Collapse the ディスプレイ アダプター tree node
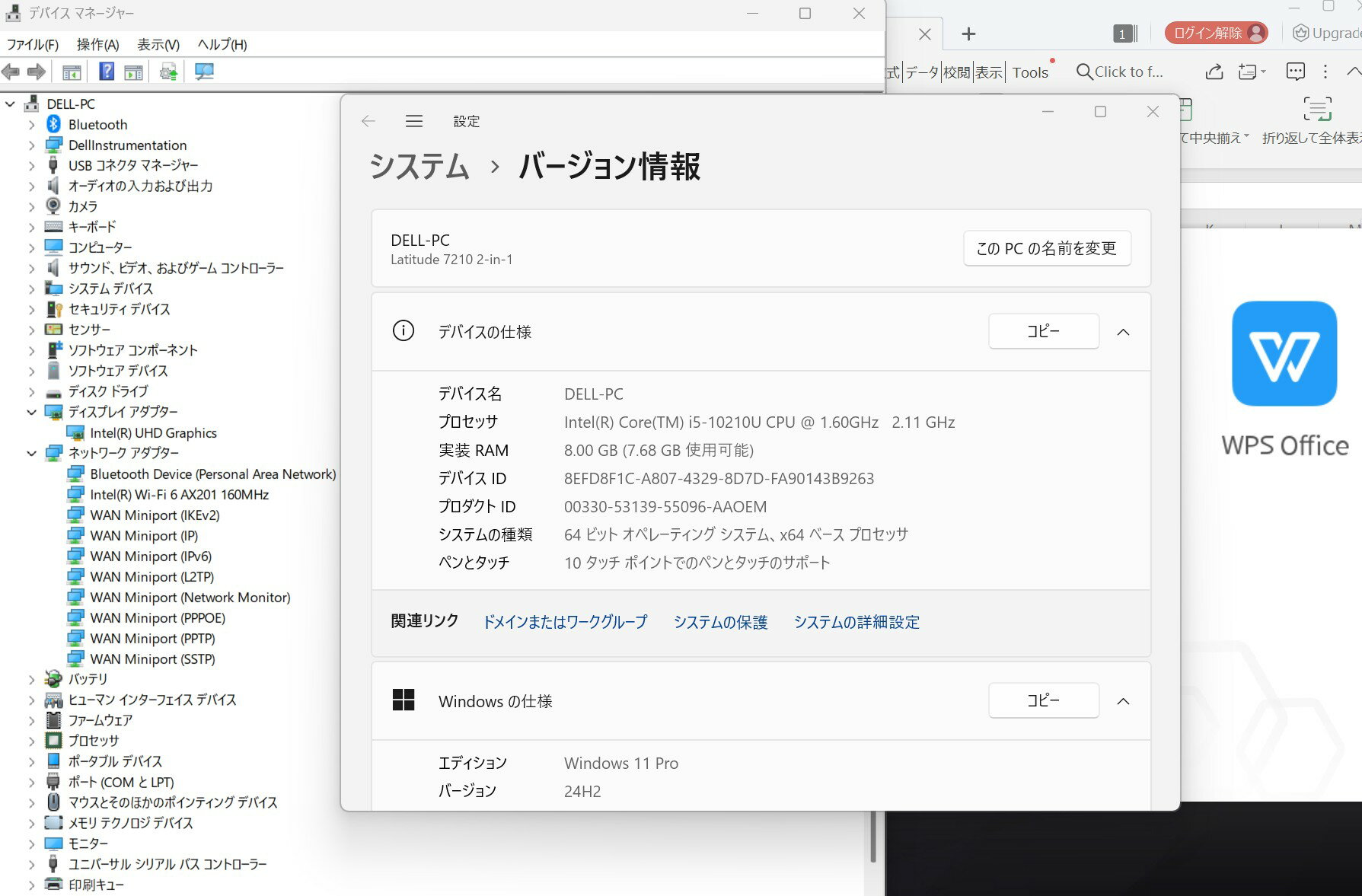The height and width of the screenshot is (896, 1362). coord(31,412)
